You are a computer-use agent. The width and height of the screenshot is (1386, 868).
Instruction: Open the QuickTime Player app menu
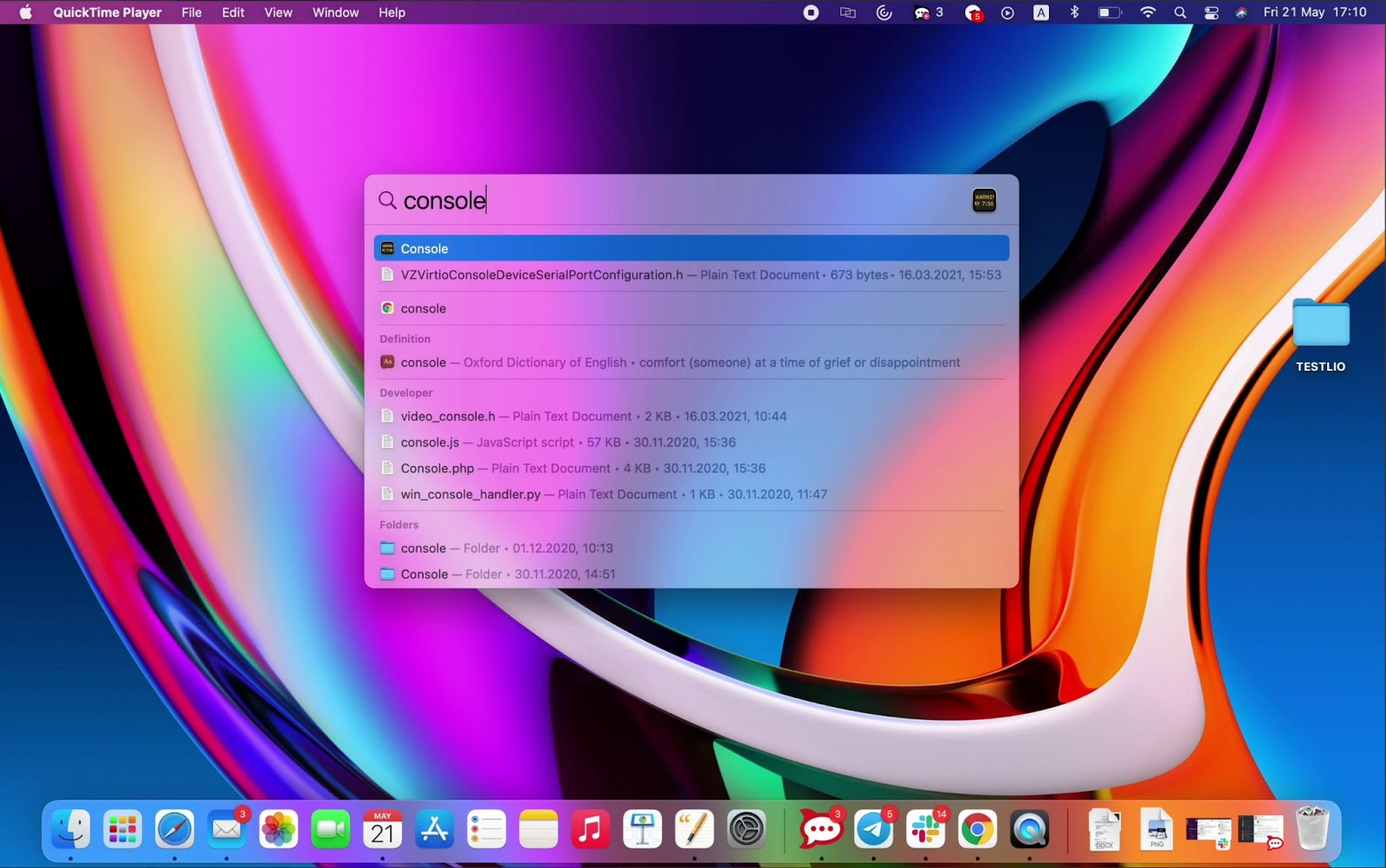pos(107,12)
